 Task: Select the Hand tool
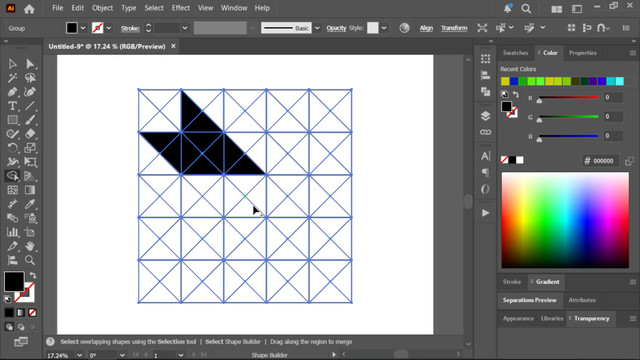[30, 246]
